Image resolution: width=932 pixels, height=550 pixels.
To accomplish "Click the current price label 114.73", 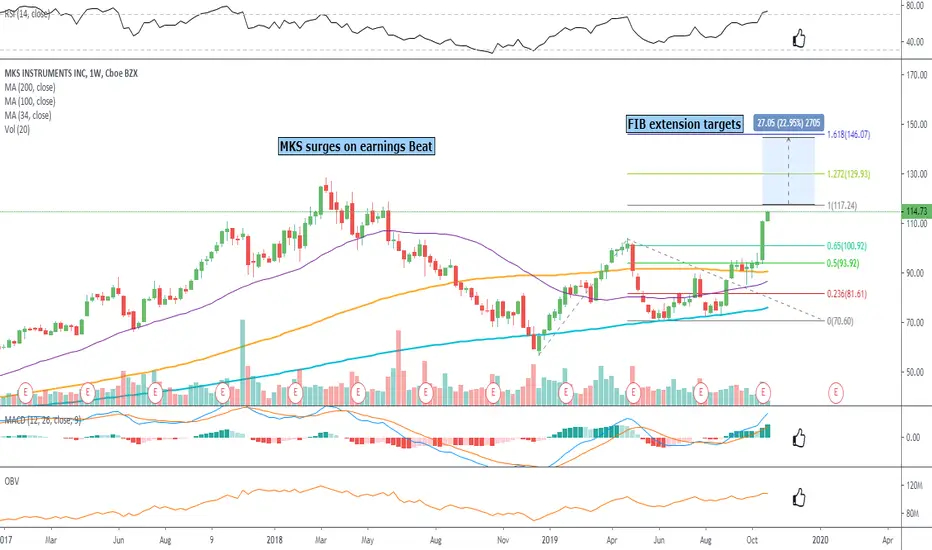I will [917, 211].
